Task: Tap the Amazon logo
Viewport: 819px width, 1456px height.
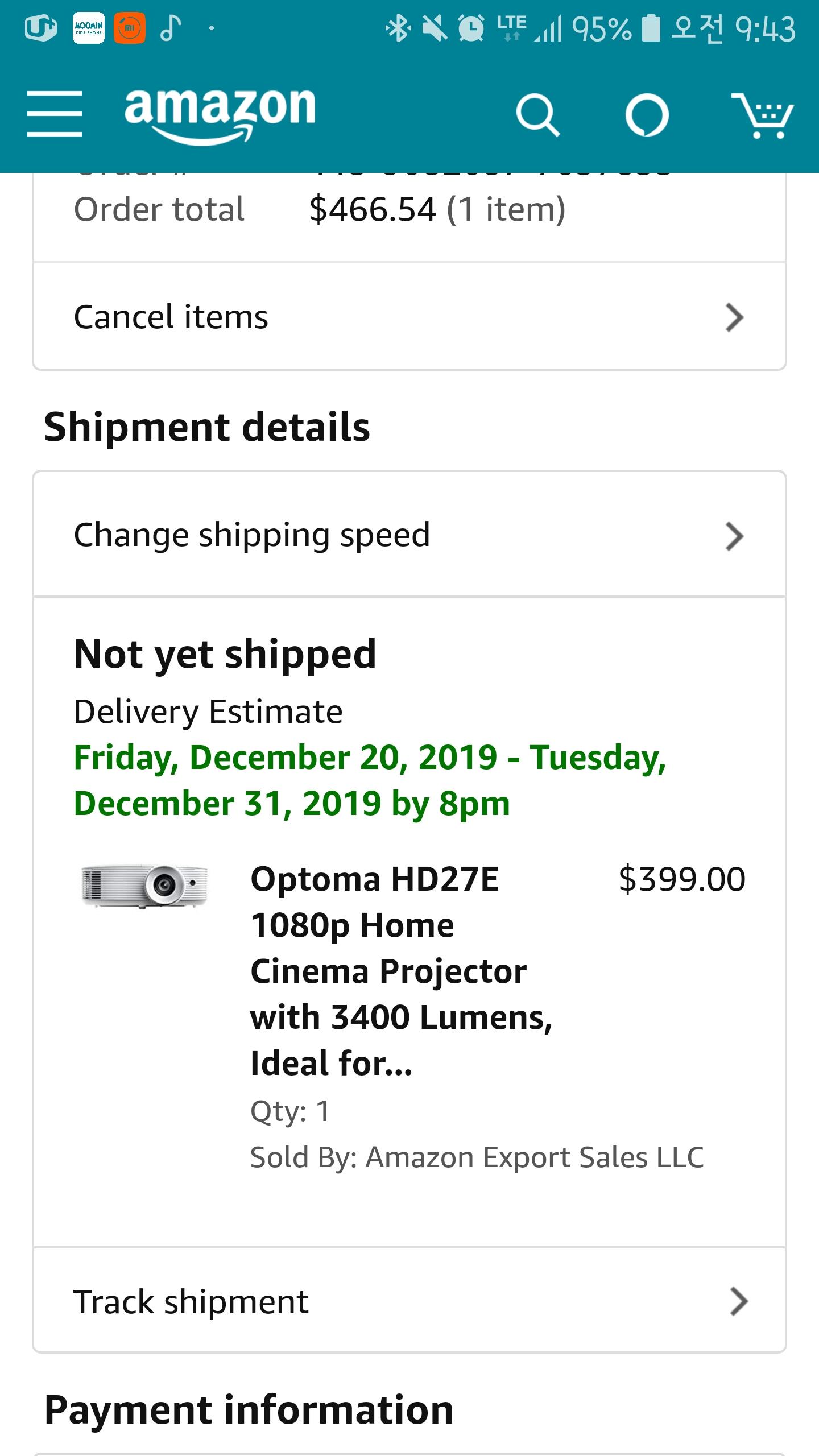Action: [220, 114]
